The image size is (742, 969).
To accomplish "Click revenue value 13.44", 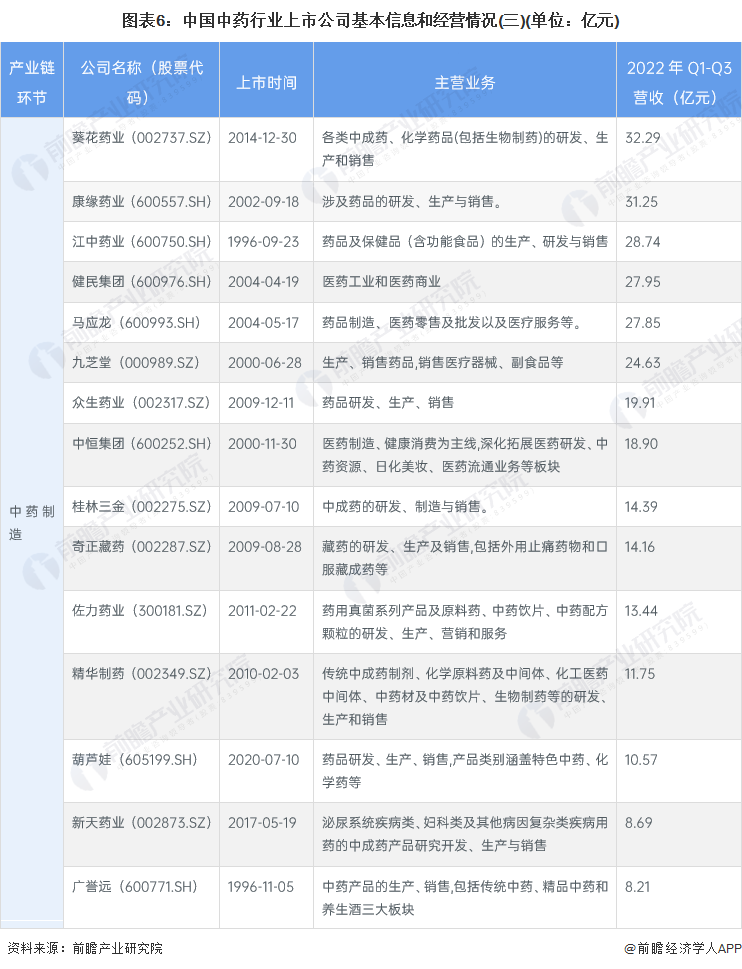I will (x=641, y=611).
